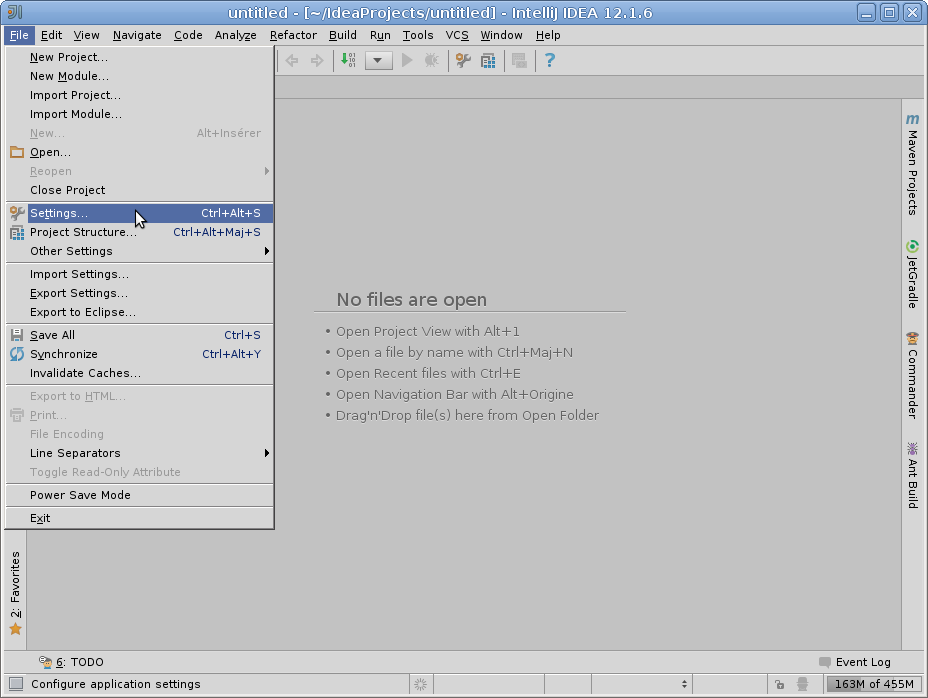Expand the Other Settings submenu

pos(140,251)
